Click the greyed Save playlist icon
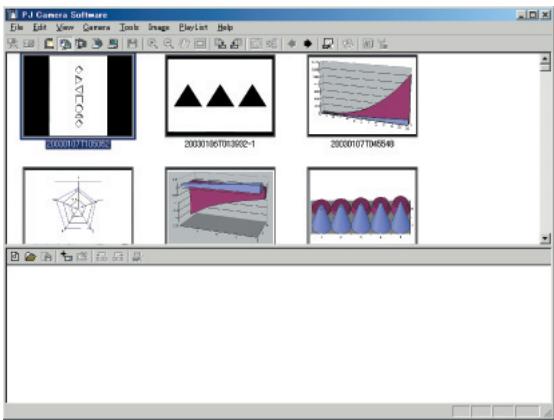Screen dimensions: 554x420 (47, 256)
